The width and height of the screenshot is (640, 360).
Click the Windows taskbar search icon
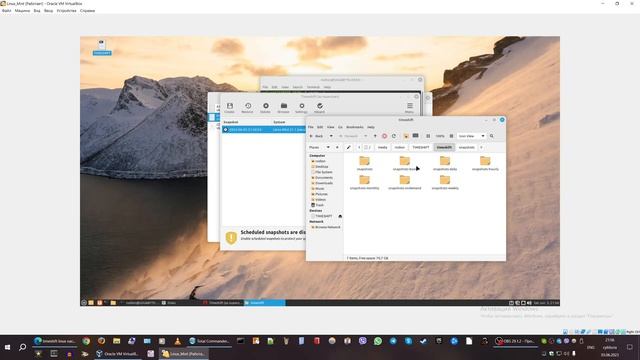pyautogui.click(x=22, y=347)
